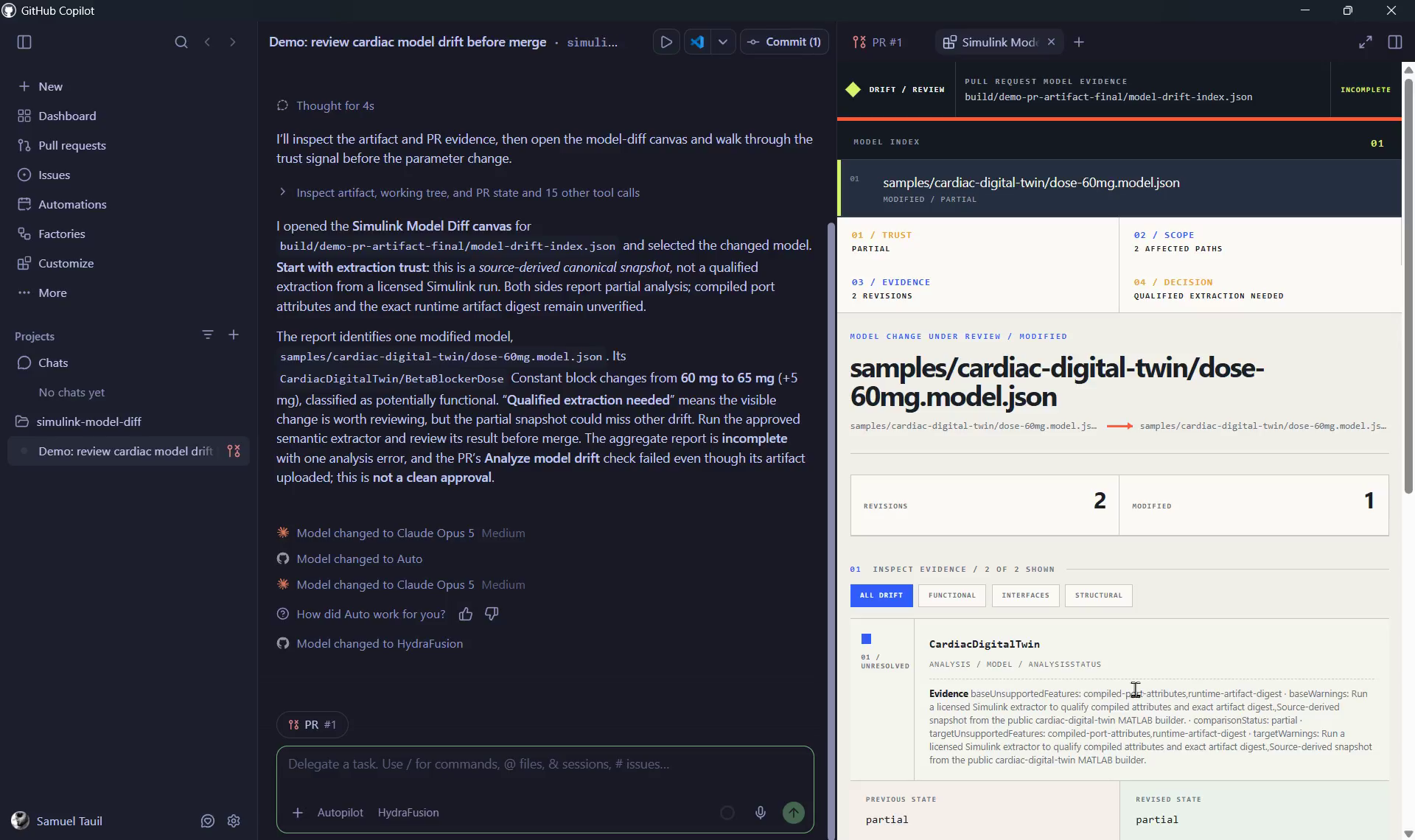Expand the dropdown next to VS Code

click(x=723, y=42)
